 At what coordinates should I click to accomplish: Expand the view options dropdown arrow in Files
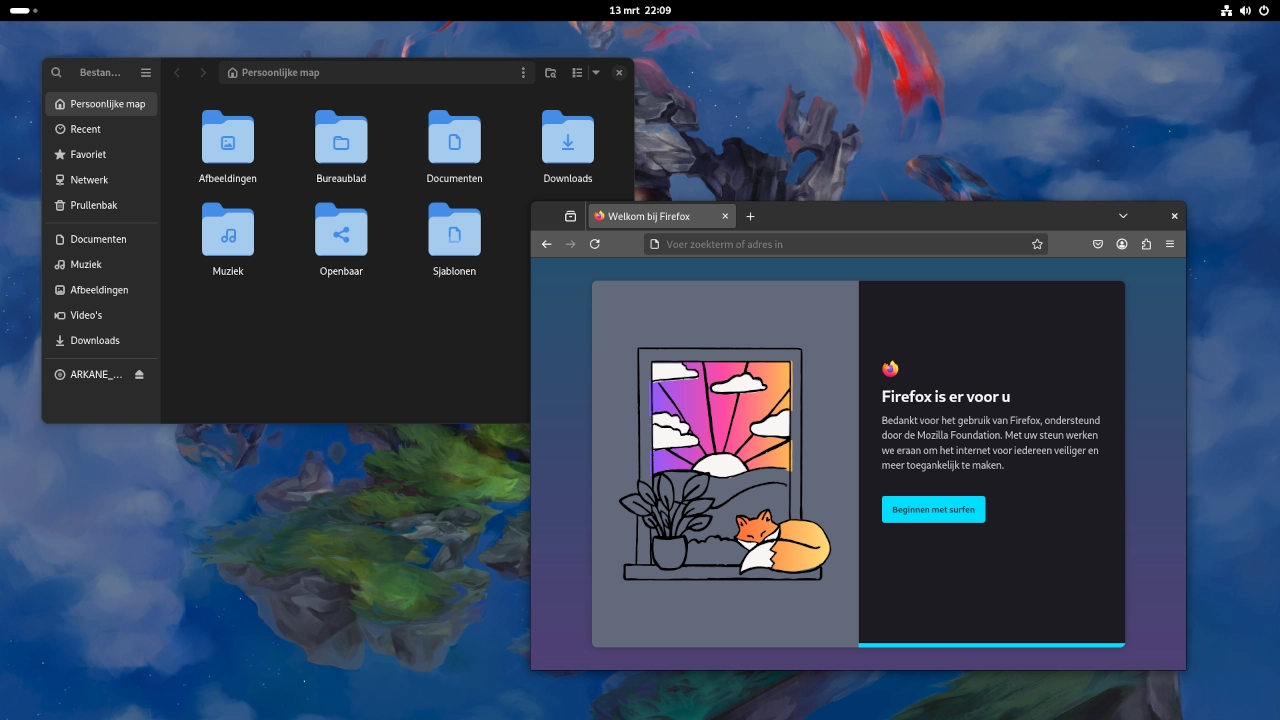[596, 73]
